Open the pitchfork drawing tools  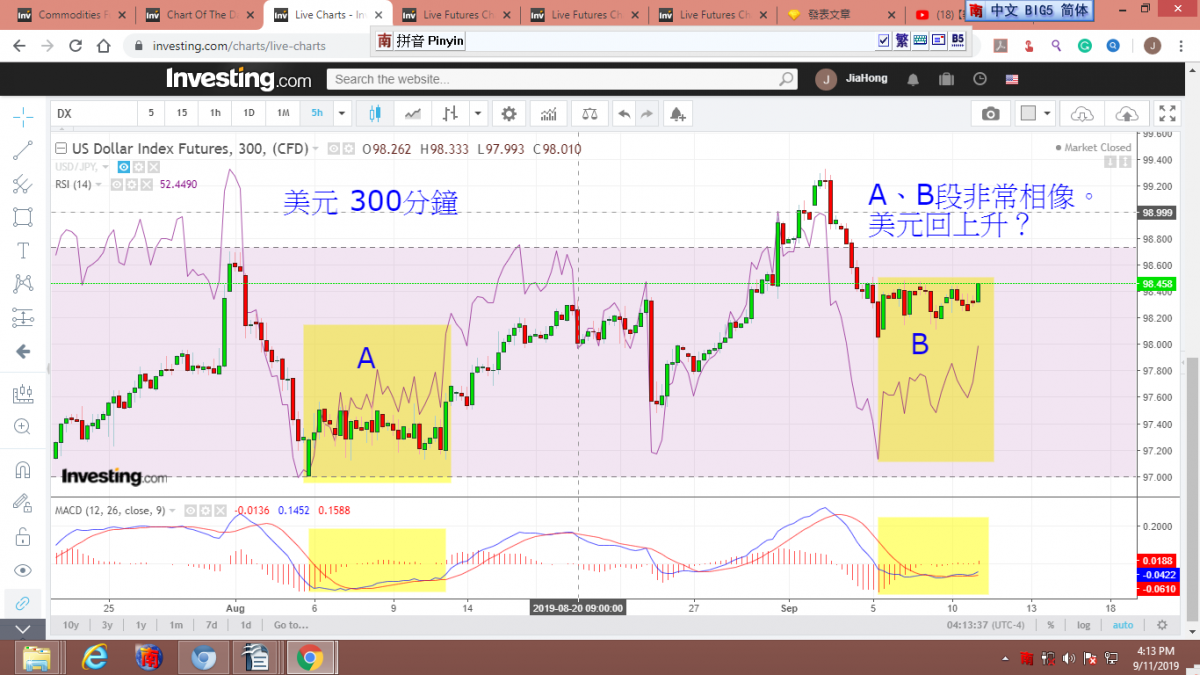(23, 184)
